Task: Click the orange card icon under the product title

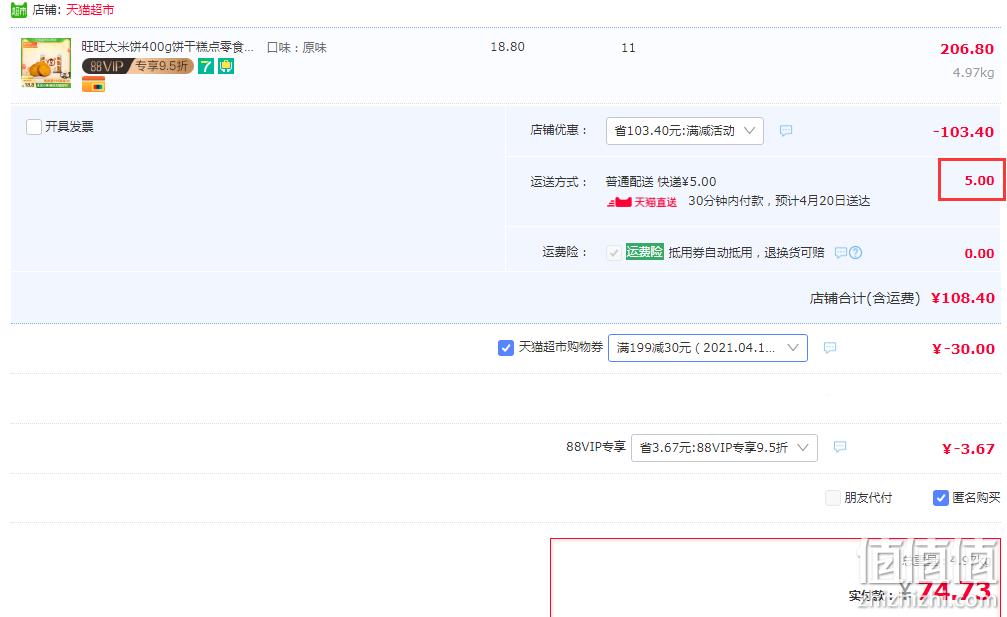Action: (x=93, y=84)
